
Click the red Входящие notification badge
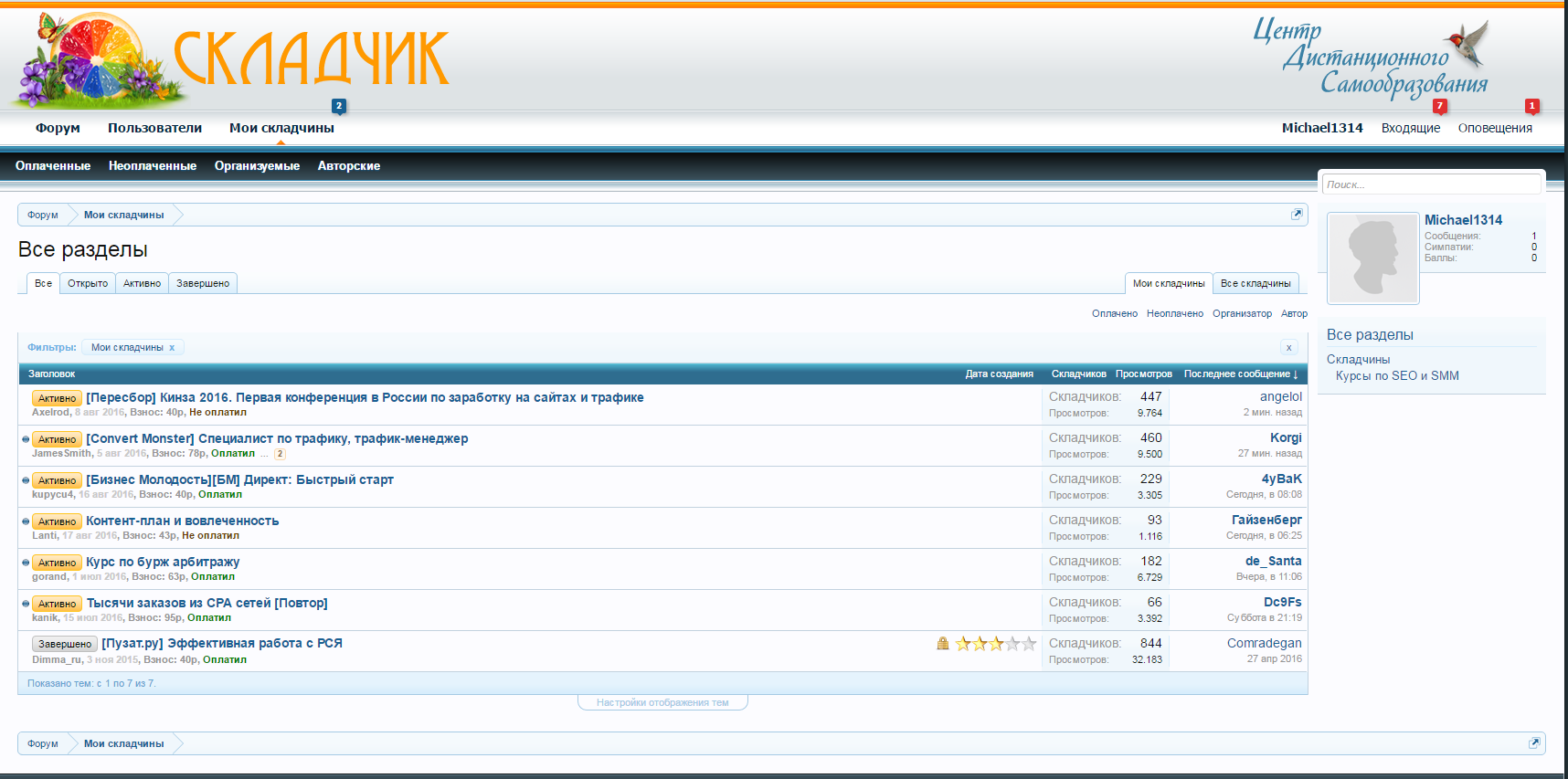click(1439, 106)
